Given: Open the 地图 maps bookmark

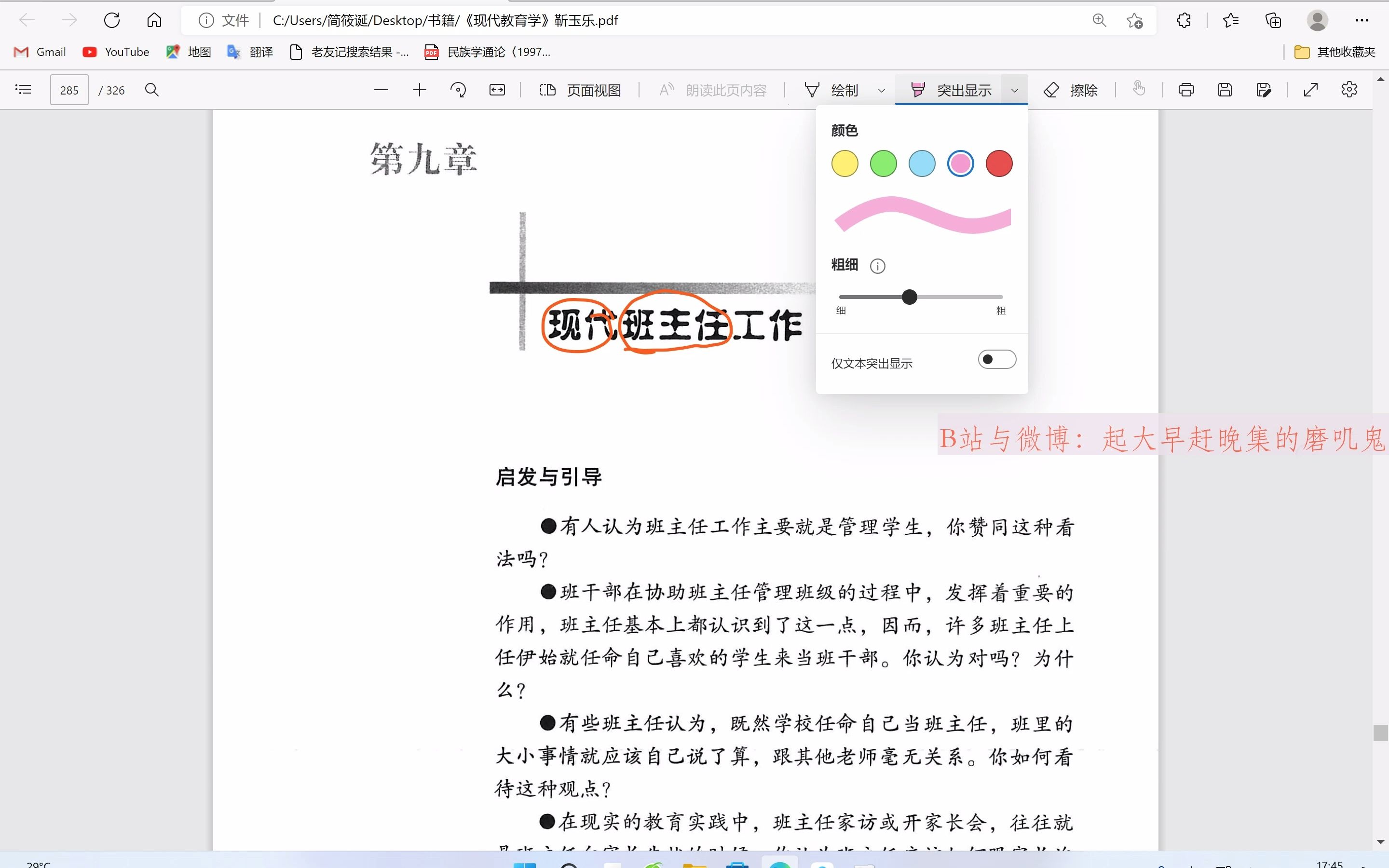Looking at the screenshot, I should click(188, 52).
